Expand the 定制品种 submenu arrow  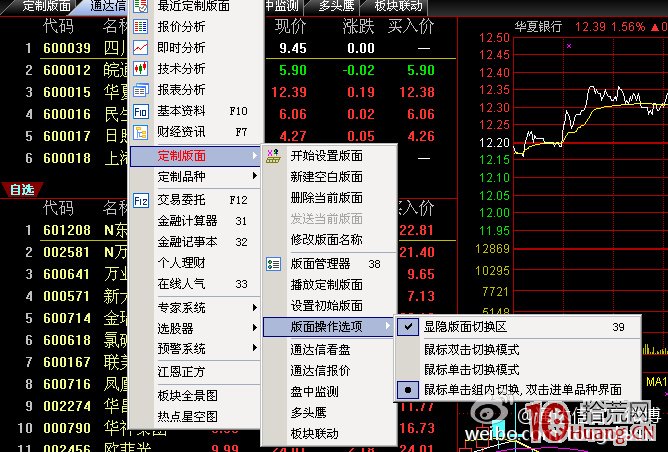pos(254,176)
